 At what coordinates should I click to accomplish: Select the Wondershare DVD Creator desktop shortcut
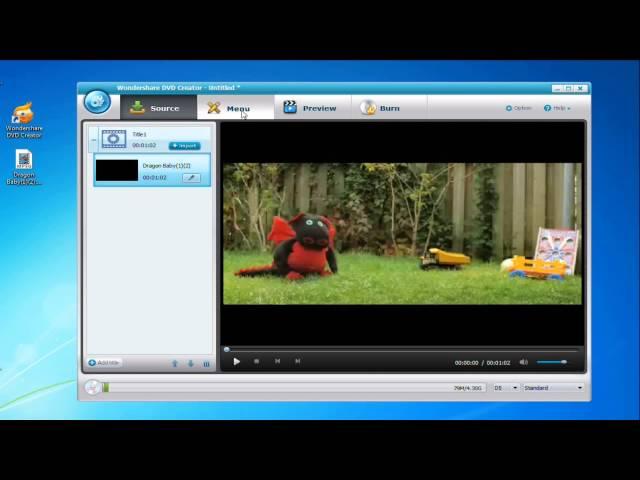[24, 120]
